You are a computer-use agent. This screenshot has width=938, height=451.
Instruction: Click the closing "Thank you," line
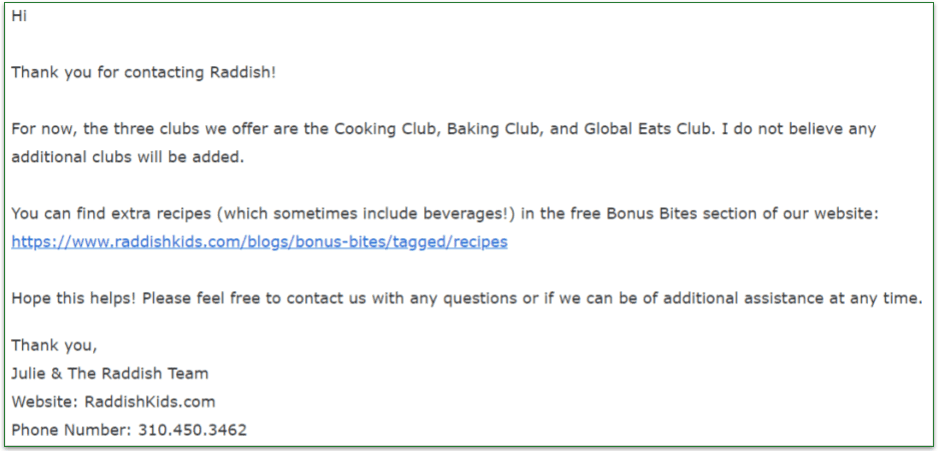click(x=54, y=345)
